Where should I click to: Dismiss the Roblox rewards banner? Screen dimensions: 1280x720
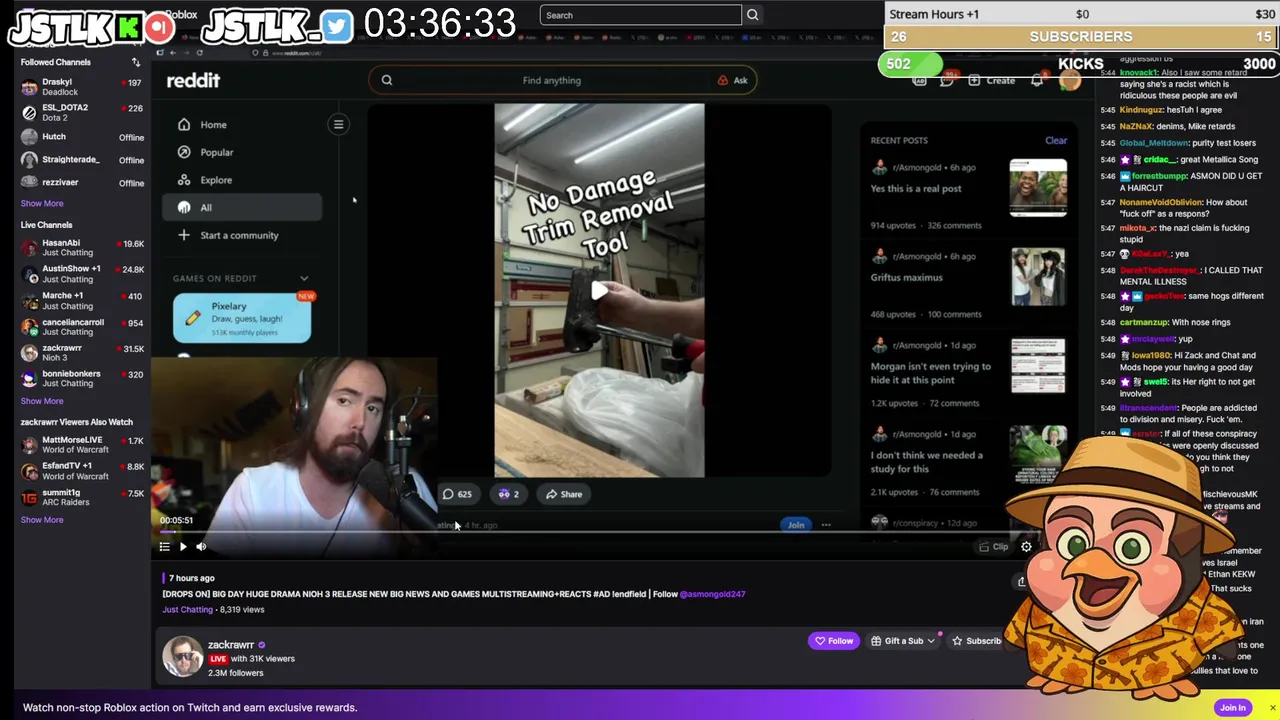(1272, 708)
